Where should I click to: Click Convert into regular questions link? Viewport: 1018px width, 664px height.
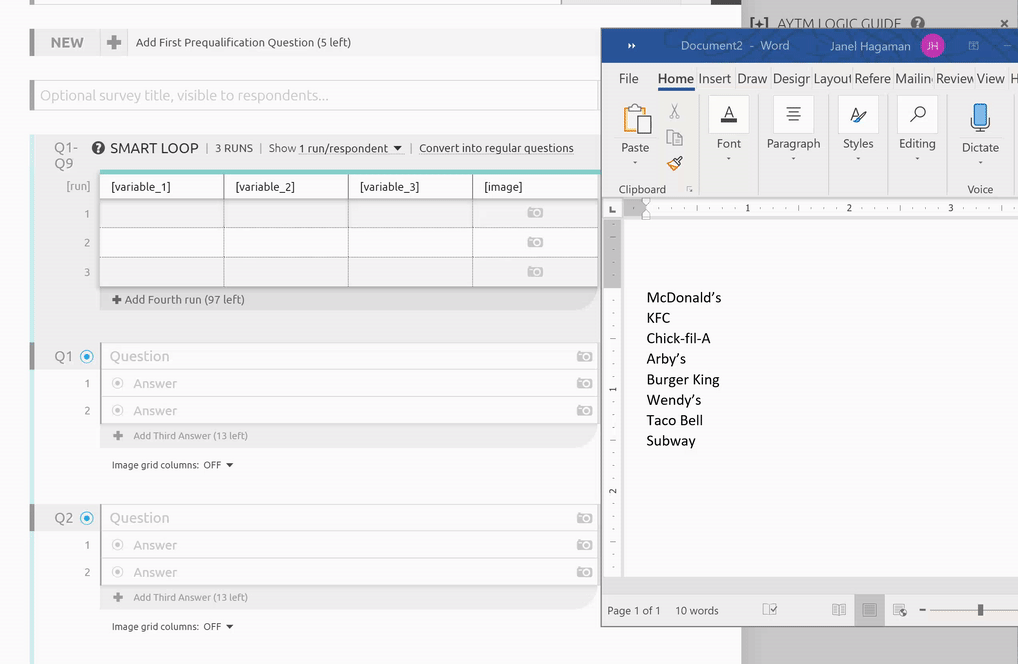click(496, 148)
